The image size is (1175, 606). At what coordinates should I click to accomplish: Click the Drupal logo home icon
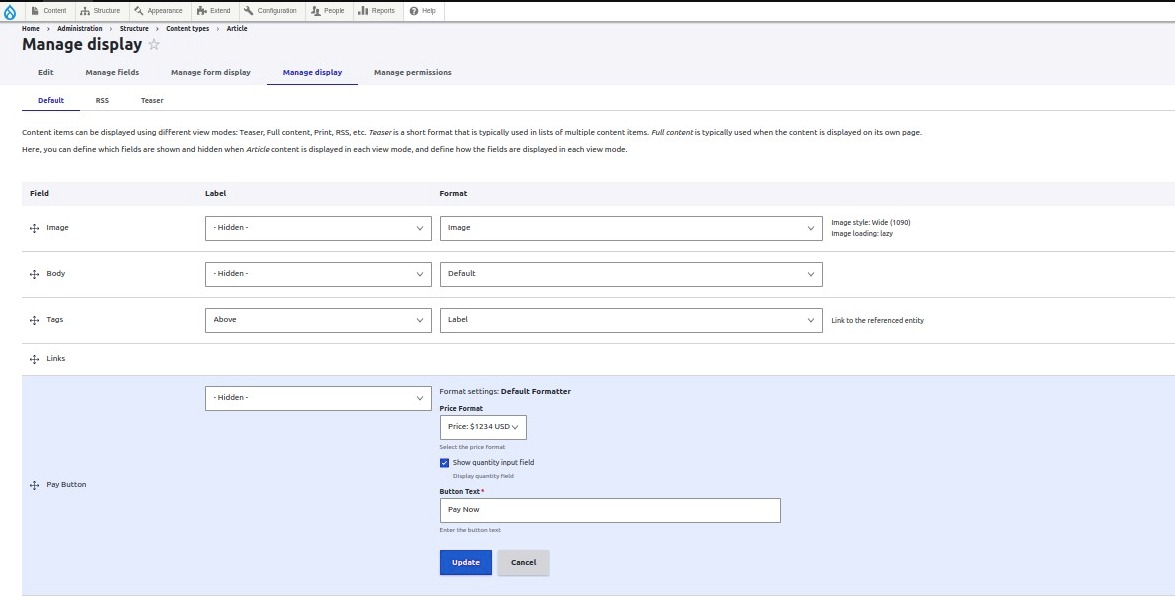[x=11, y=11]
